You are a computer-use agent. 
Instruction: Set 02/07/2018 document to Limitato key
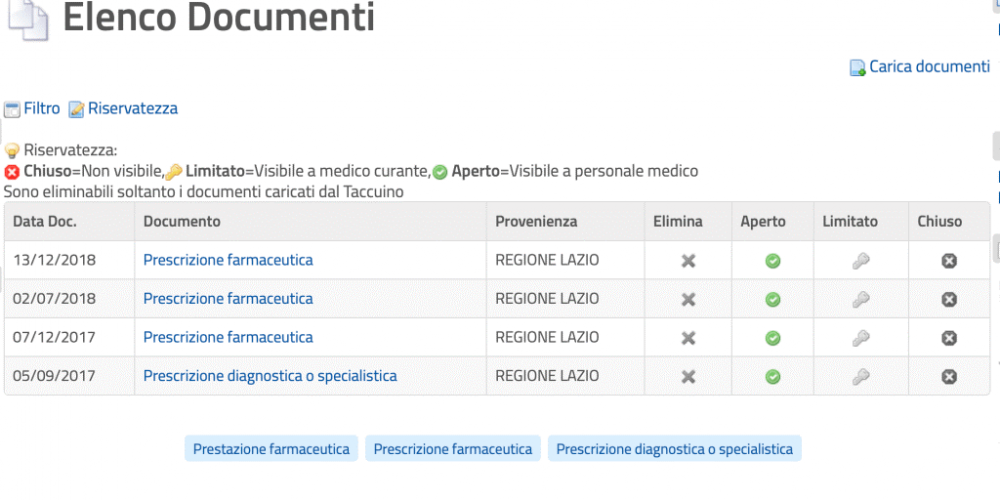coord(861,299)
